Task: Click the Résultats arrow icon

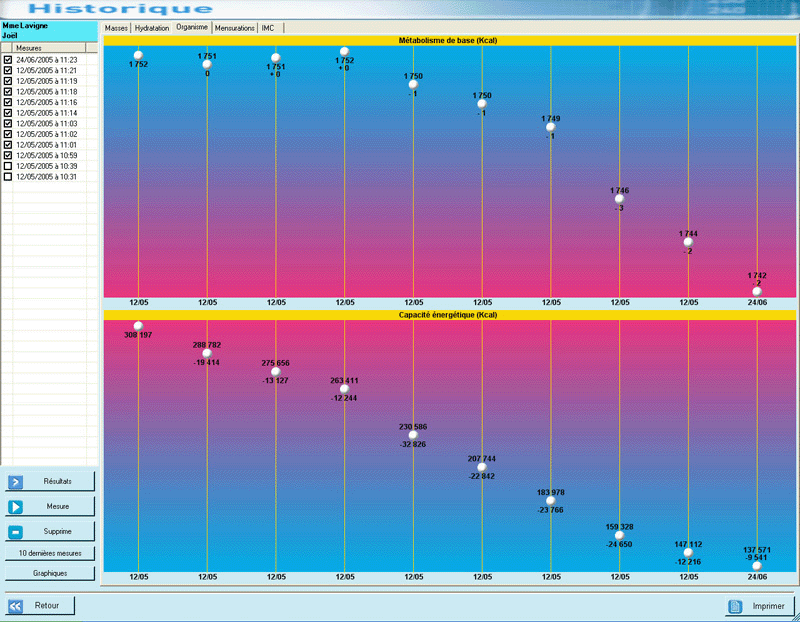Action: [x=16, y=482]
